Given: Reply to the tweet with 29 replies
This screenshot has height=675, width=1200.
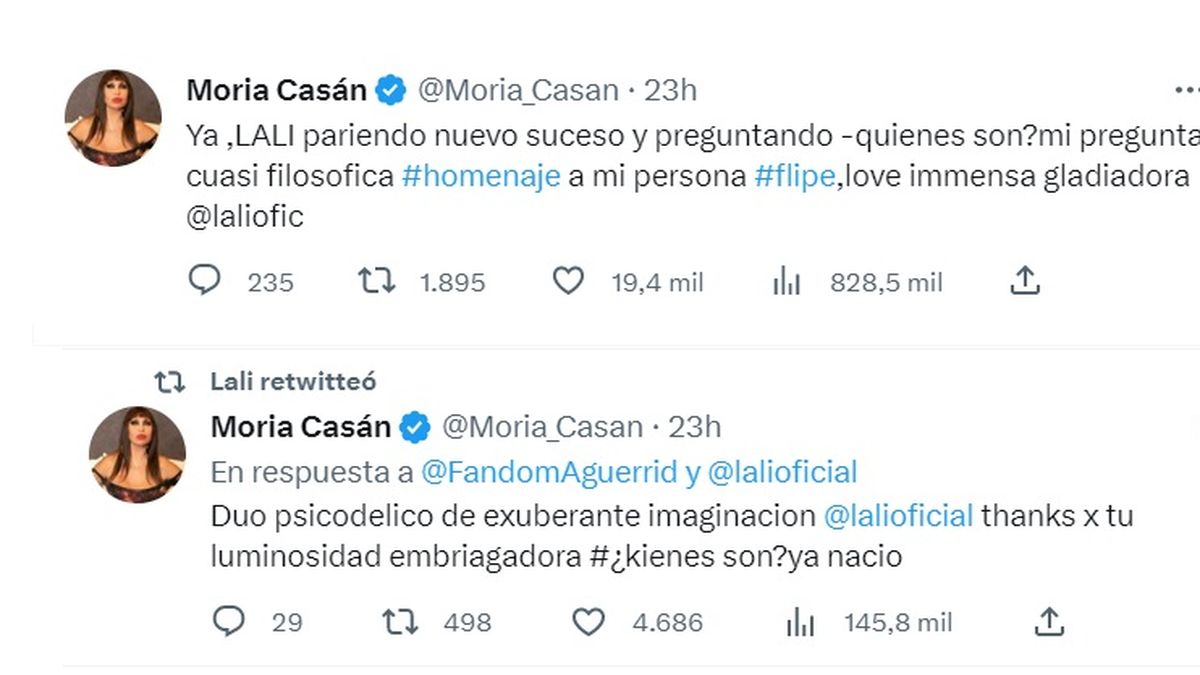Looking at the screenshot, I should tap(229, 622).
